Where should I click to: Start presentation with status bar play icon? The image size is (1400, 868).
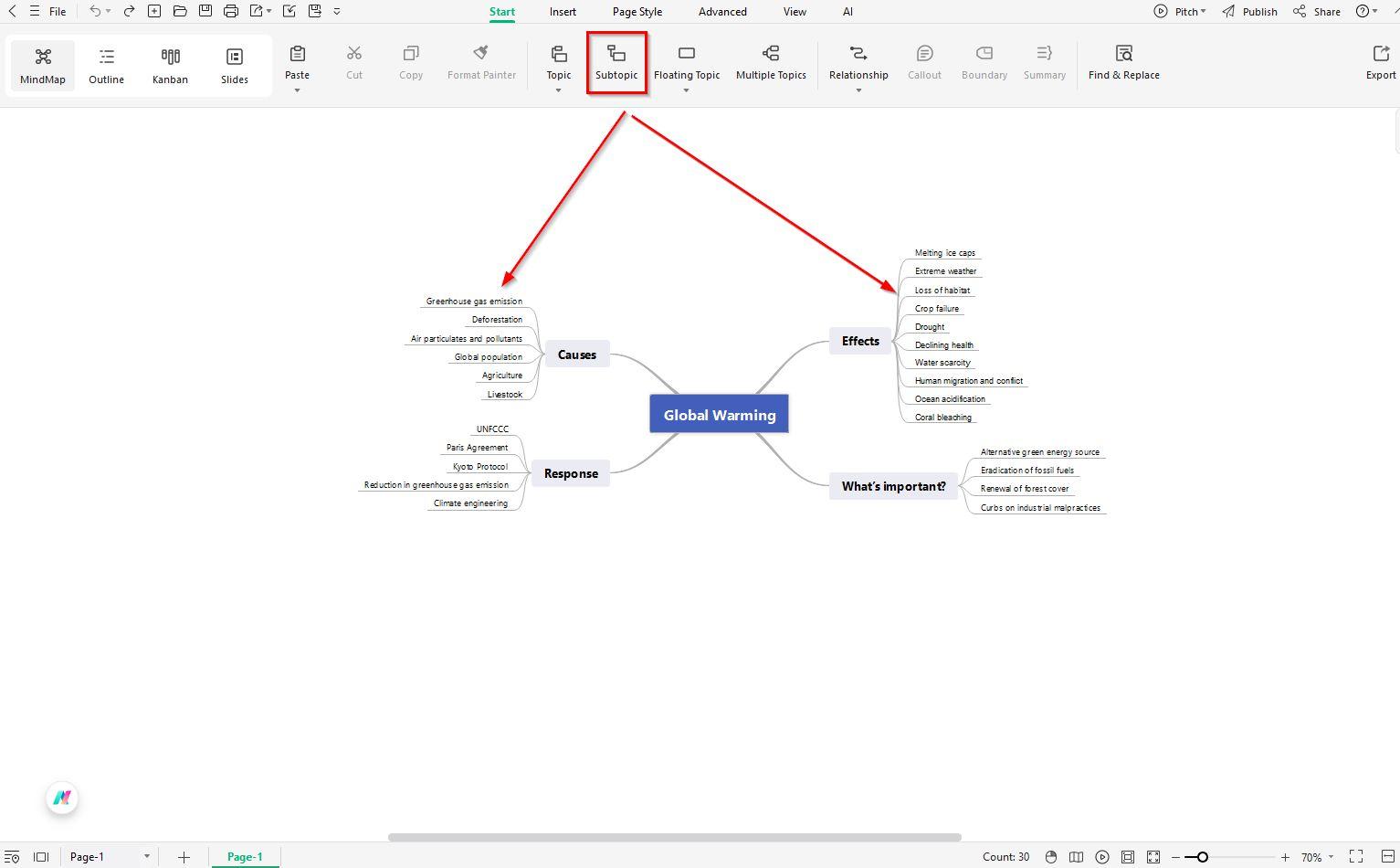click(x=1102, y=857)
